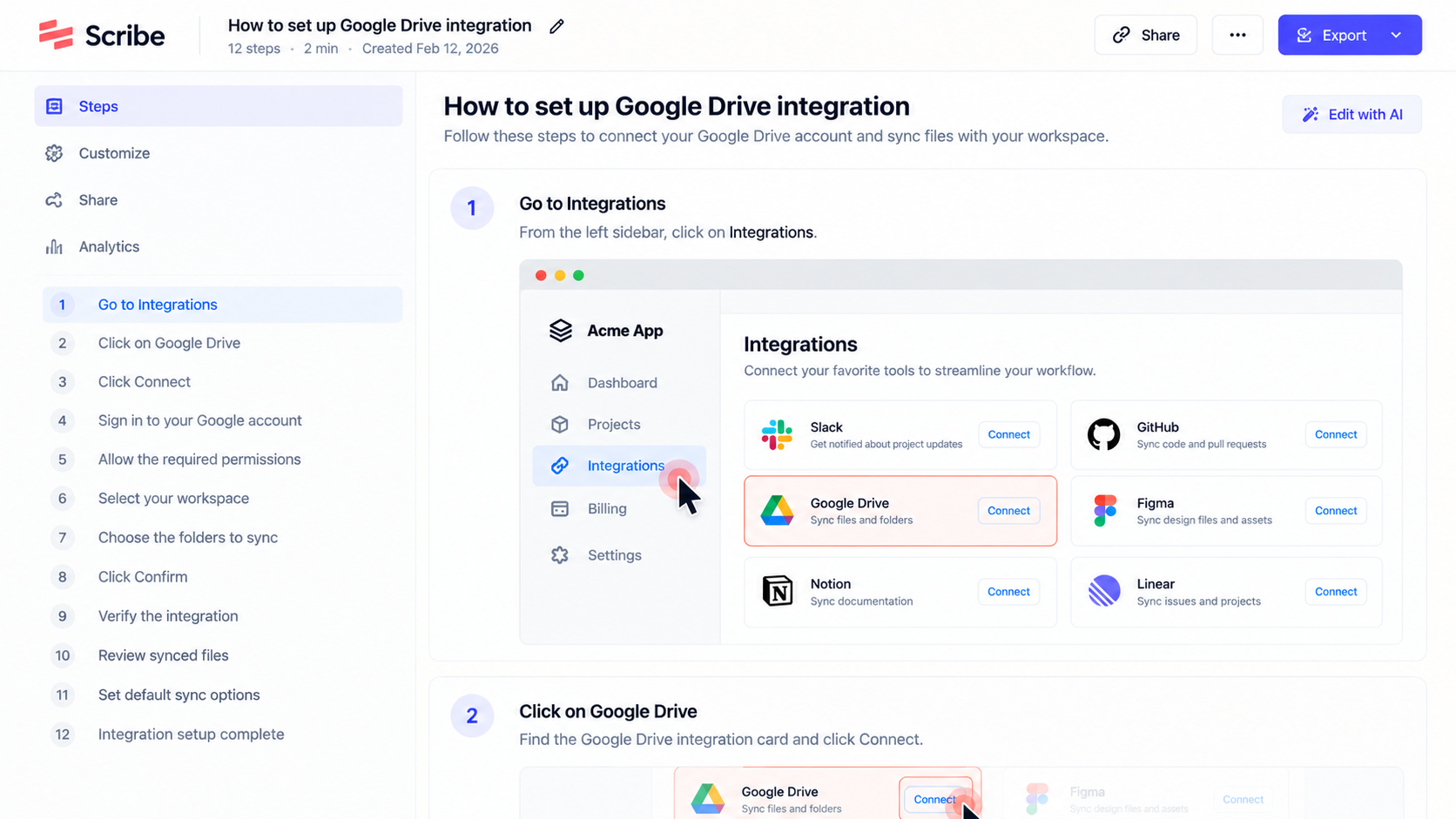Click the Google Drive logo in step 2
Image resolution: width=1456 pixels, height=819 pixels.
(708, 798)
